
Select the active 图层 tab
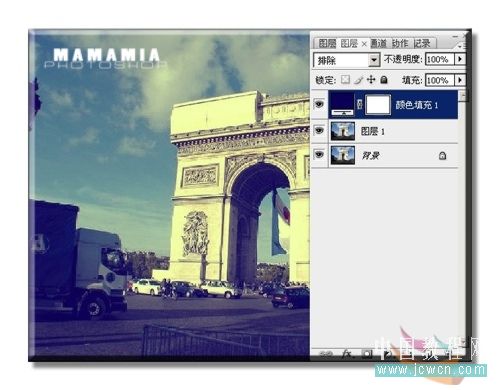click(349, 43)
